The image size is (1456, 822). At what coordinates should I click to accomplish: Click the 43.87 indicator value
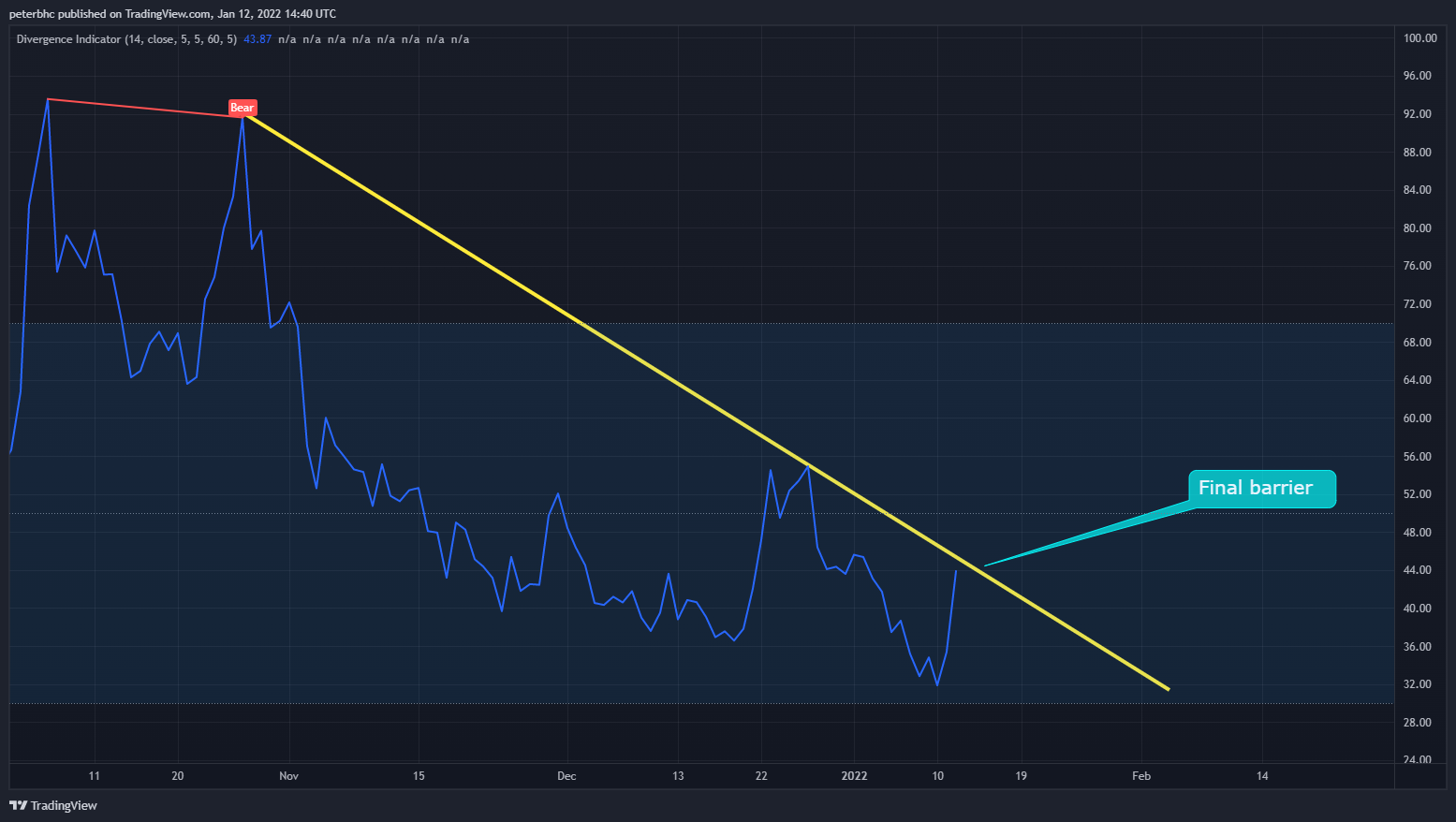(257, 39)
